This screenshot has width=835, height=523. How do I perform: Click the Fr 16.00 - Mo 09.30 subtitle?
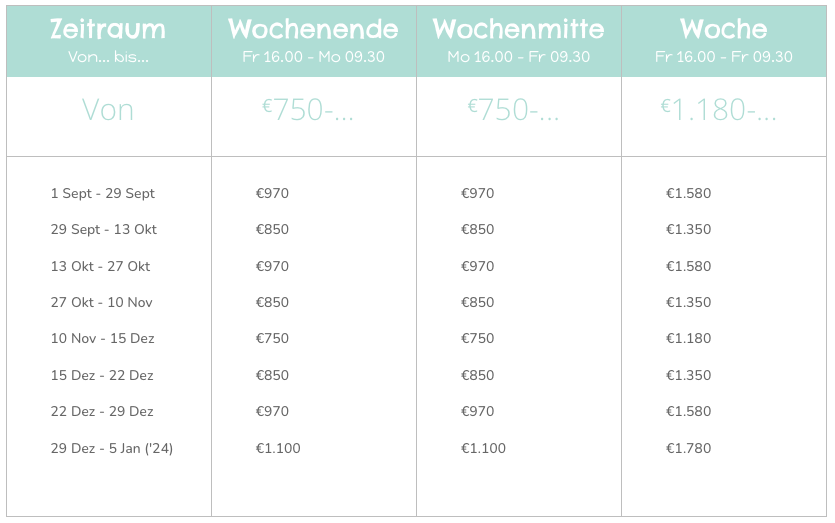coord(314,57)
